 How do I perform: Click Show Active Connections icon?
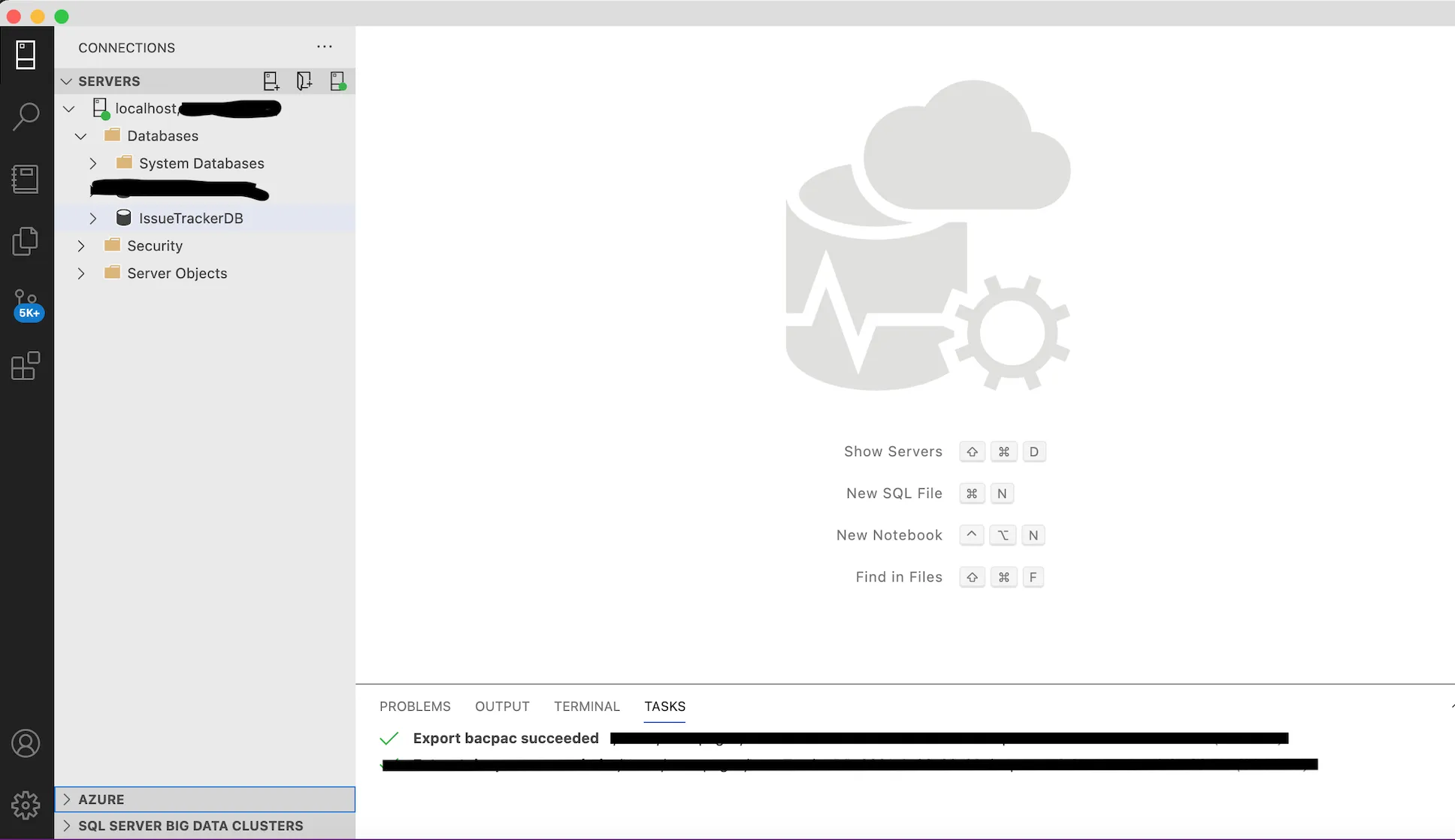[337, 81]
